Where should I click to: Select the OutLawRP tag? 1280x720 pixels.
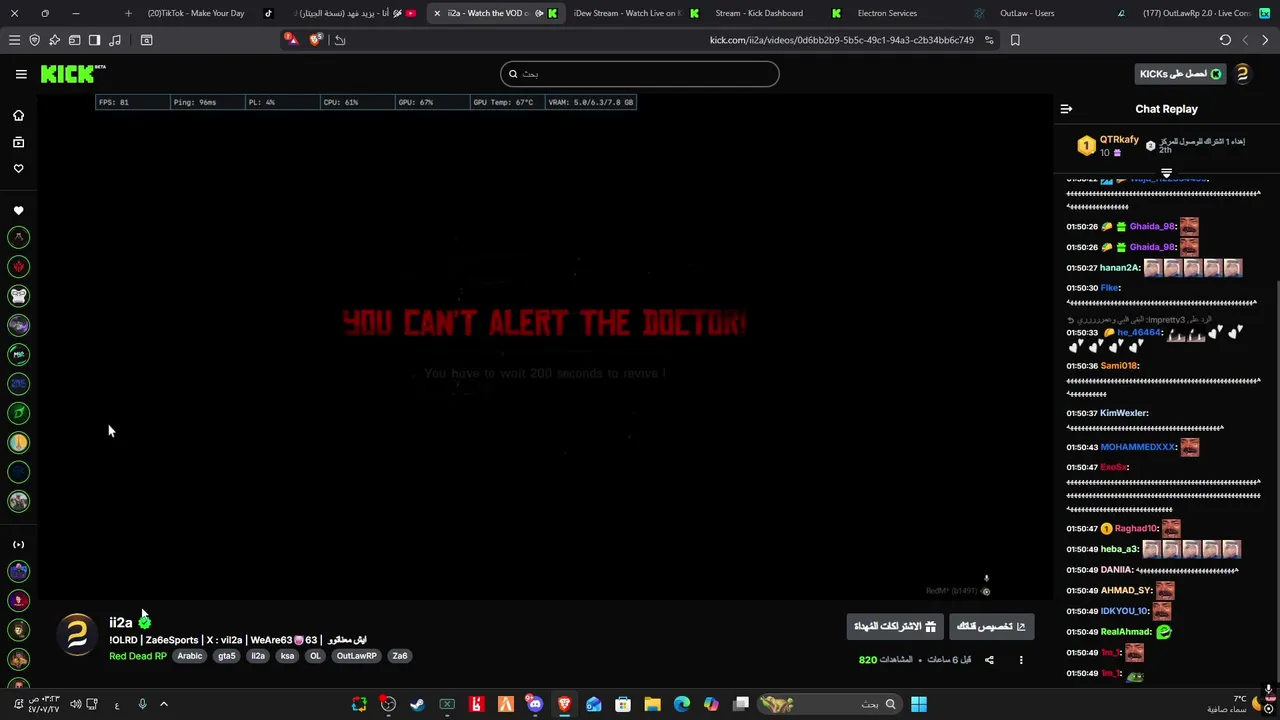click(x=357, y=656)
